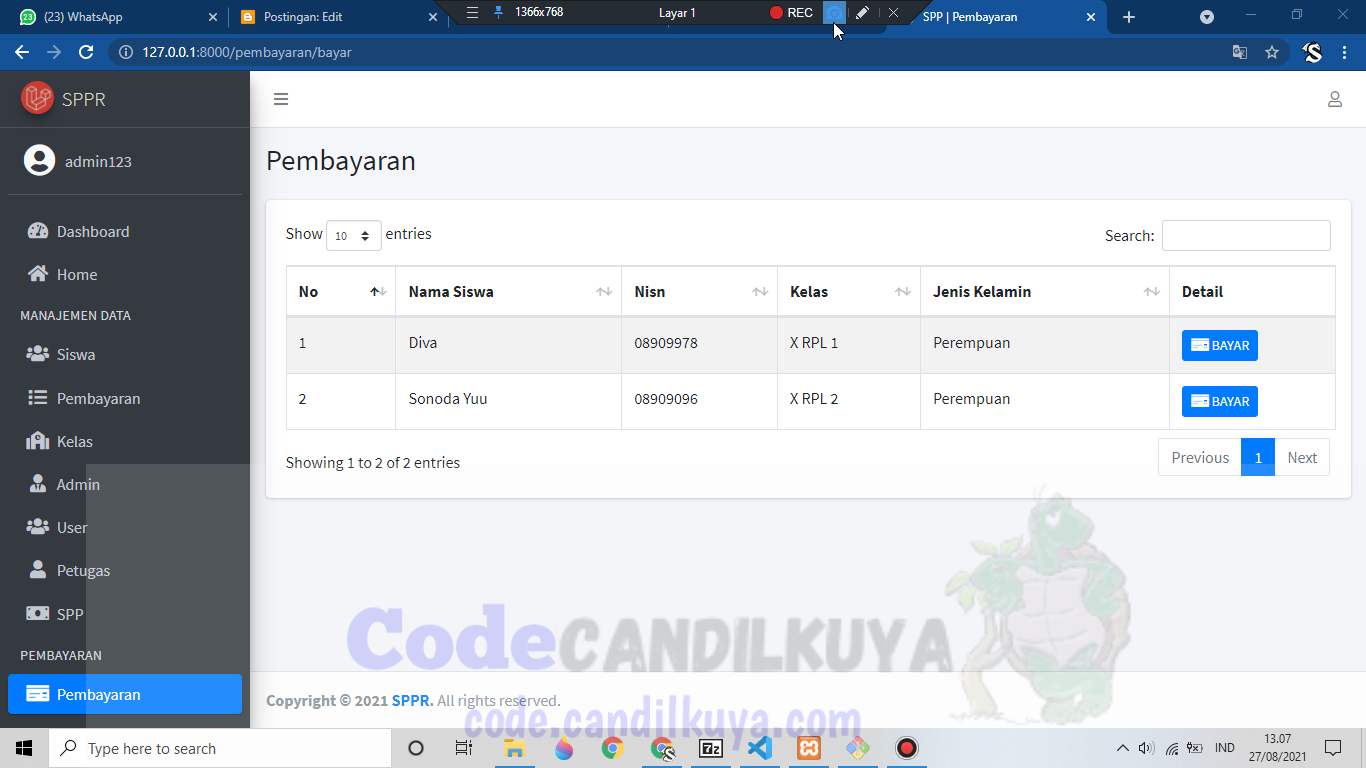Click the pencil annotate icon in recorder
The height and width of the screenshot is (768, 1366).
click(862, 13)
